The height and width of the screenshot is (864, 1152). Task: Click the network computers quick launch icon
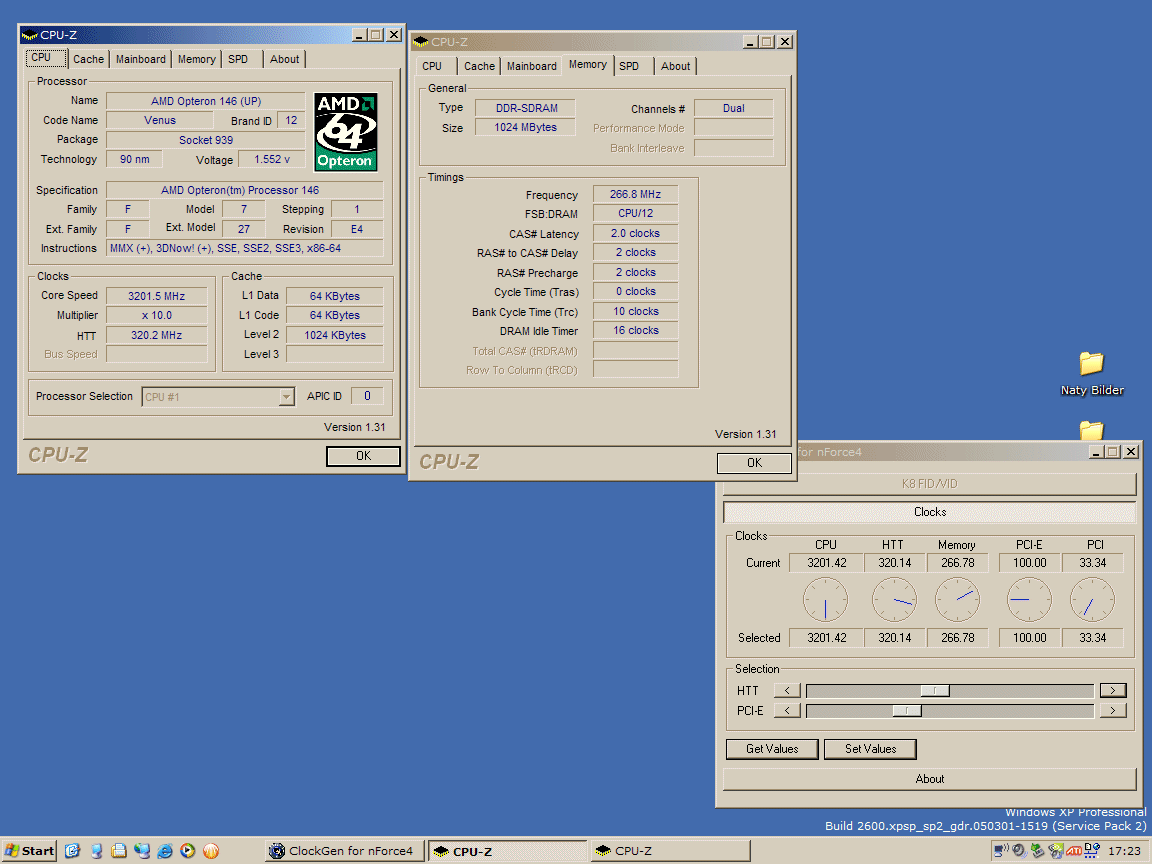(x=142, y=851)
